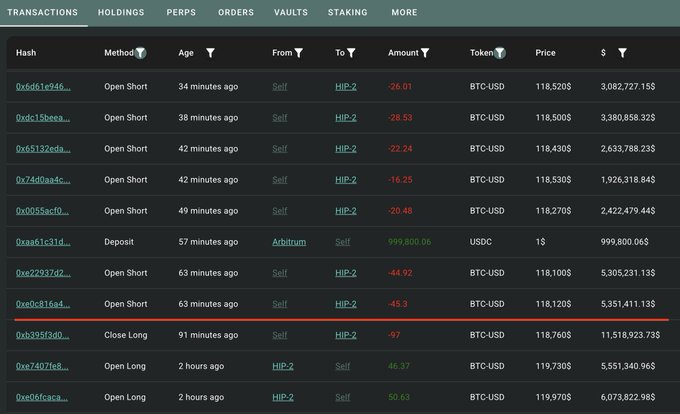Select the value 5,351,411.13$

(x=628, y=304)
